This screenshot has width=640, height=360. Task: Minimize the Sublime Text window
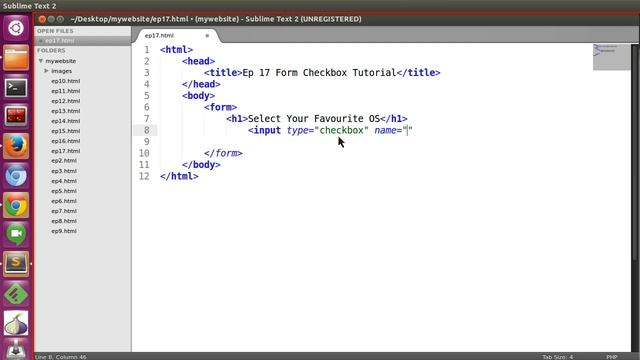51,19
